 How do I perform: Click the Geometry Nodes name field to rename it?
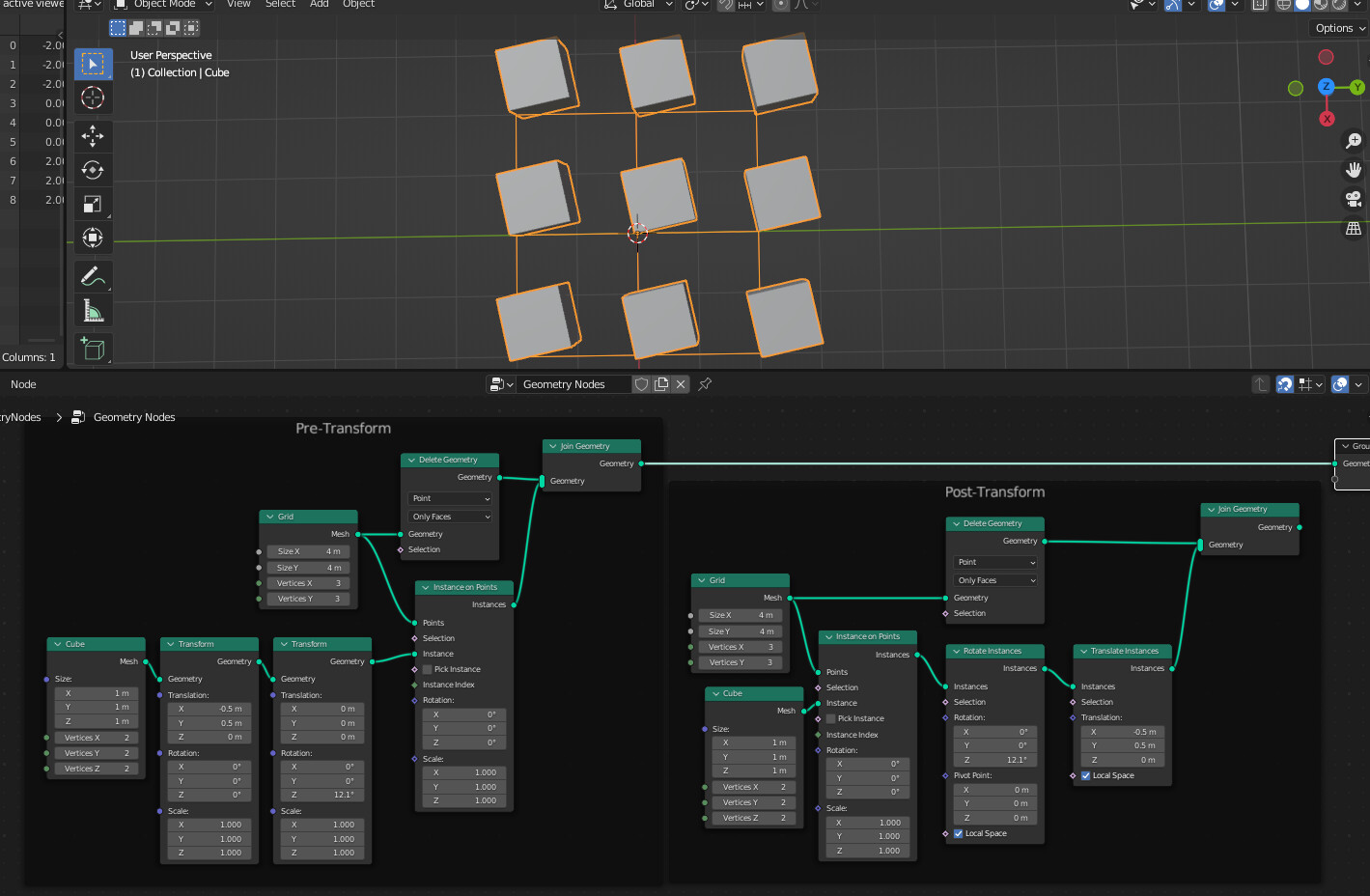pyautogui.click(x=573, y=383)
